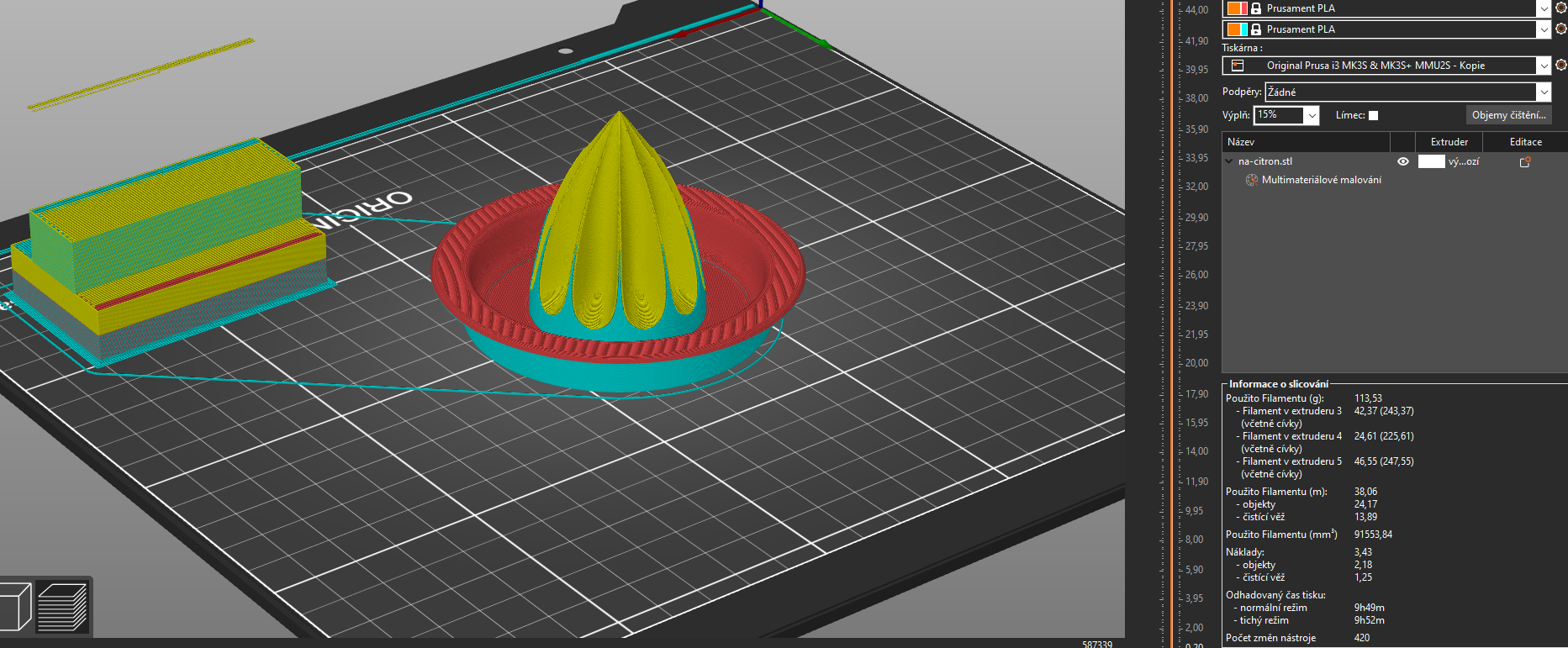1568x648 pixels.
Task: Click the Editace column header
Action: coord(1525,142)
